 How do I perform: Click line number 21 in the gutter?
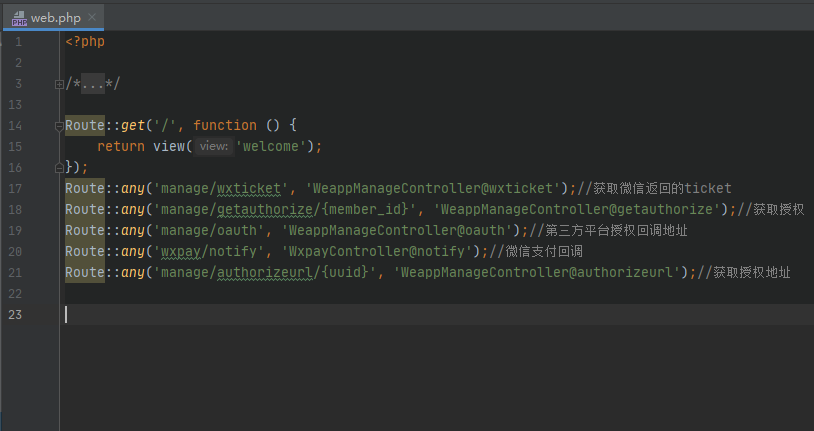point(14,272)
